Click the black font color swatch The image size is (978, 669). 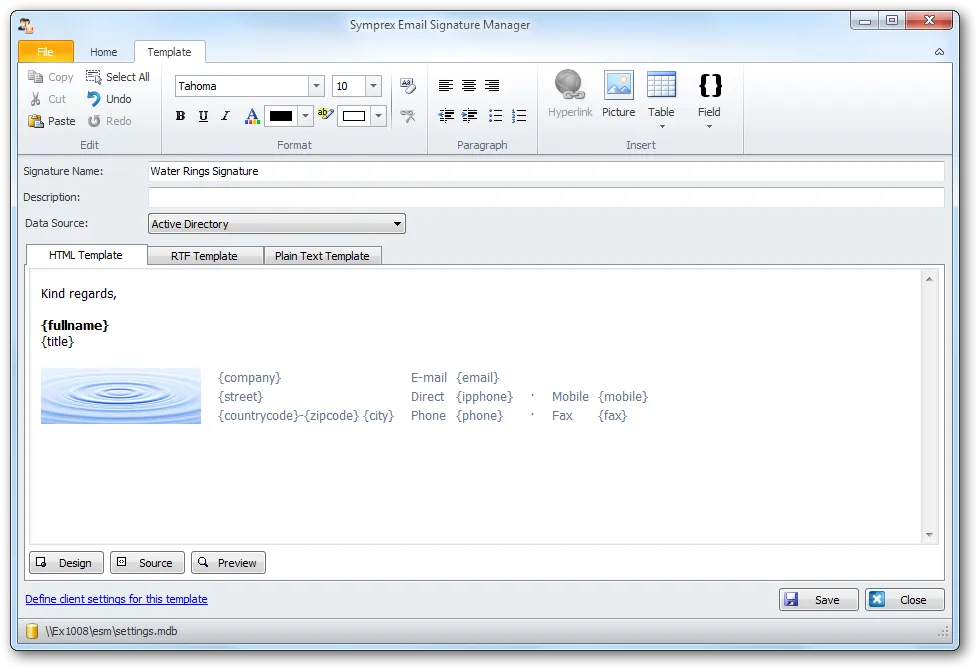pyautogui.click(x=281, y=116)
